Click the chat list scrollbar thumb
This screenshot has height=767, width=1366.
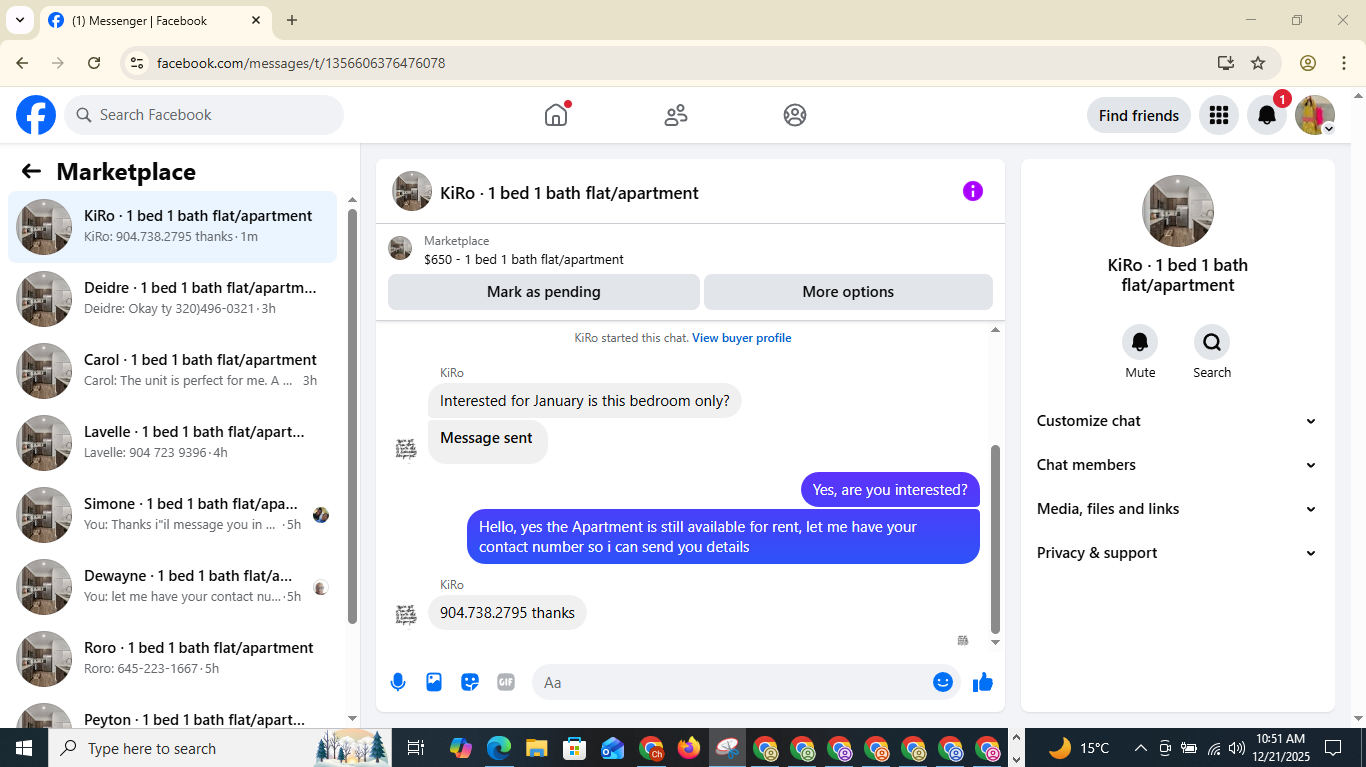click(x=352, y=416)
